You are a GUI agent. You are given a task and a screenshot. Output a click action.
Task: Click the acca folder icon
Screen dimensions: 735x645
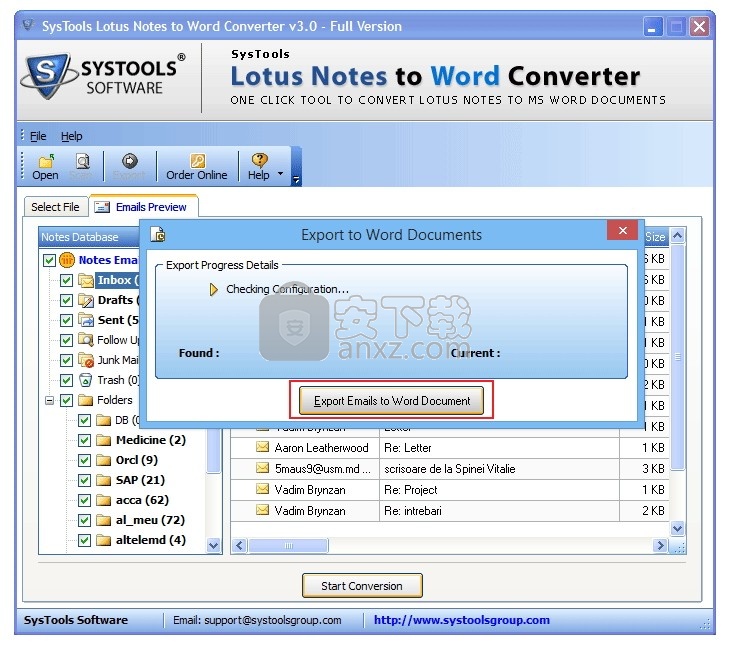point(103,501)
